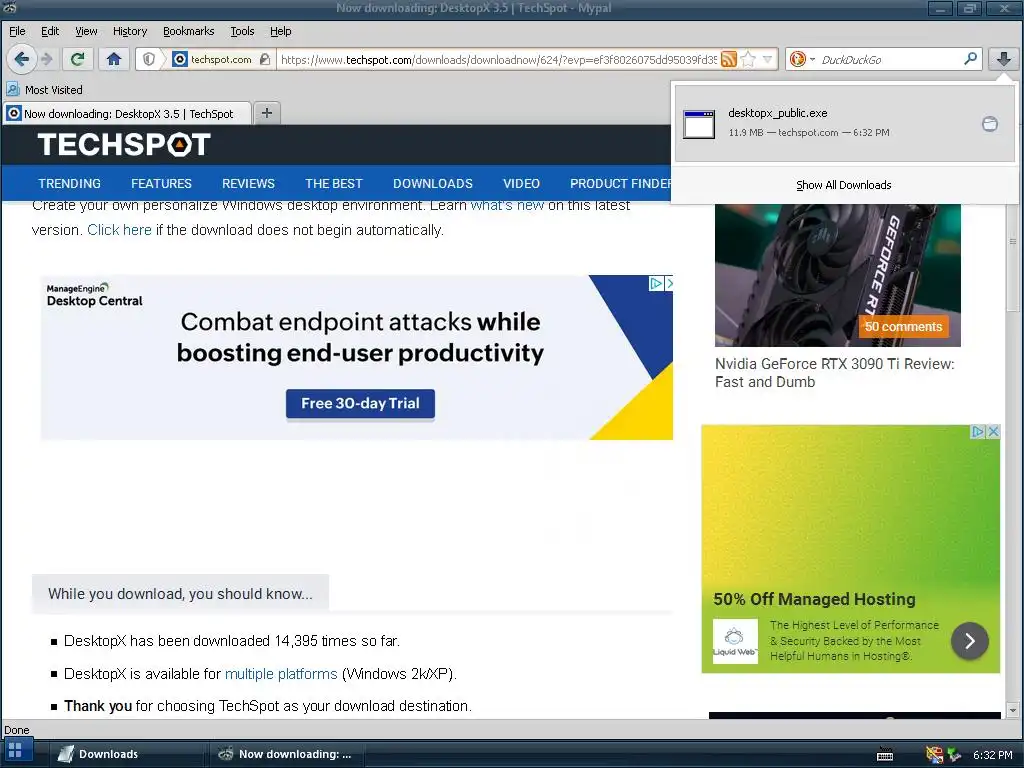Screen dimensions: 1024x768
Task: Click the Mypal icon in the title bar
Action: coord(9,8)
